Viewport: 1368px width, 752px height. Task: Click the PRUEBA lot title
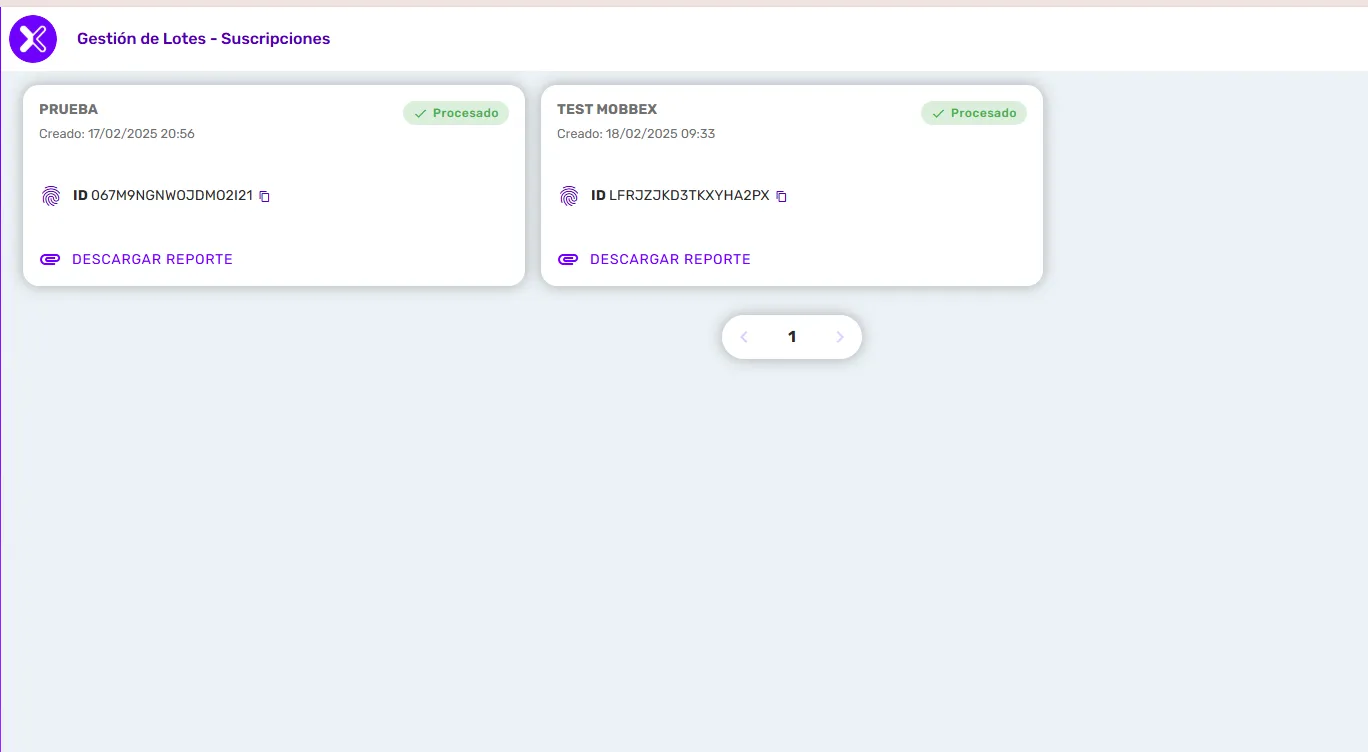pos(68,109)
